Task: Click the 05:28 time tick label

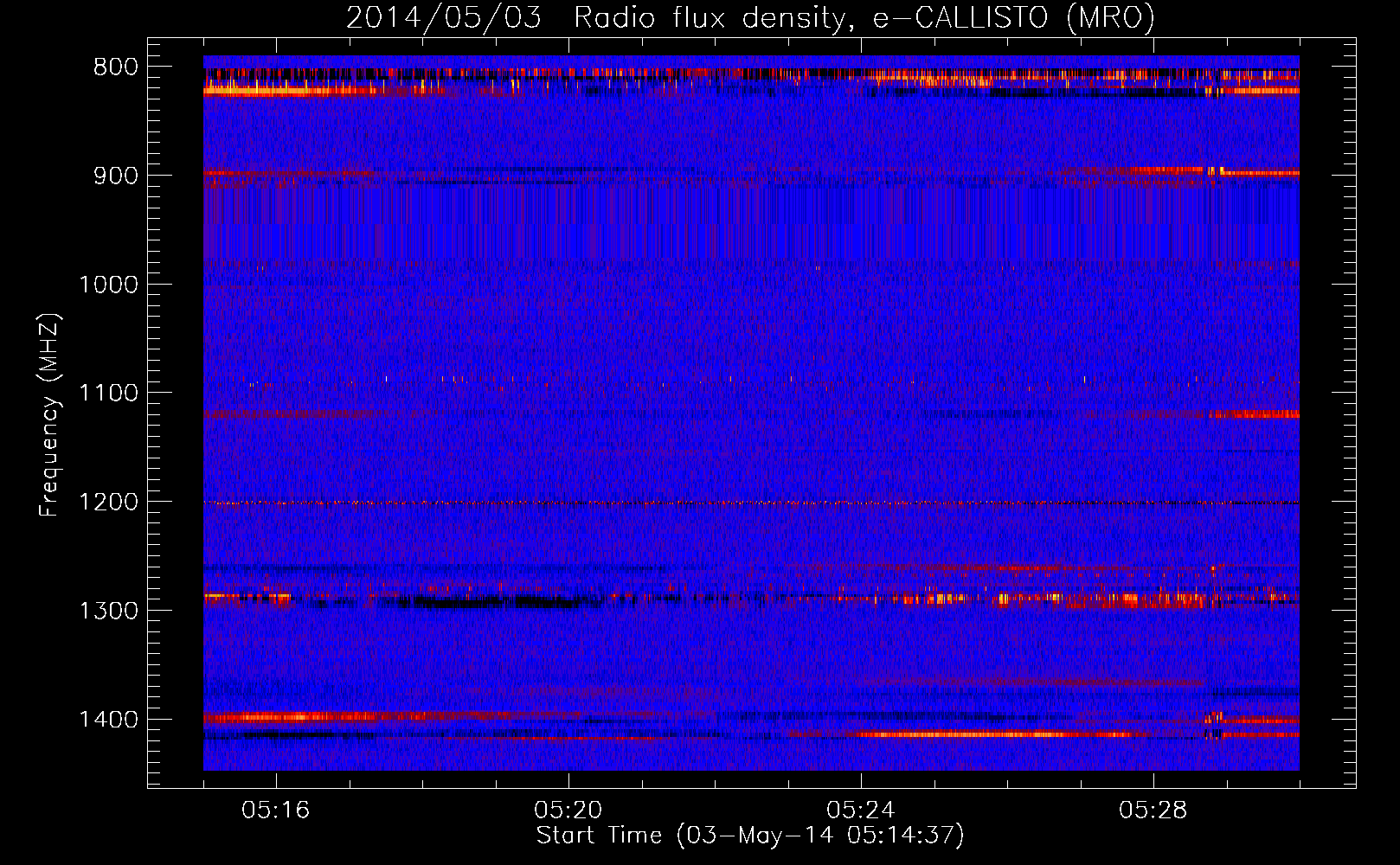Action: click(x=1153, y=811)
